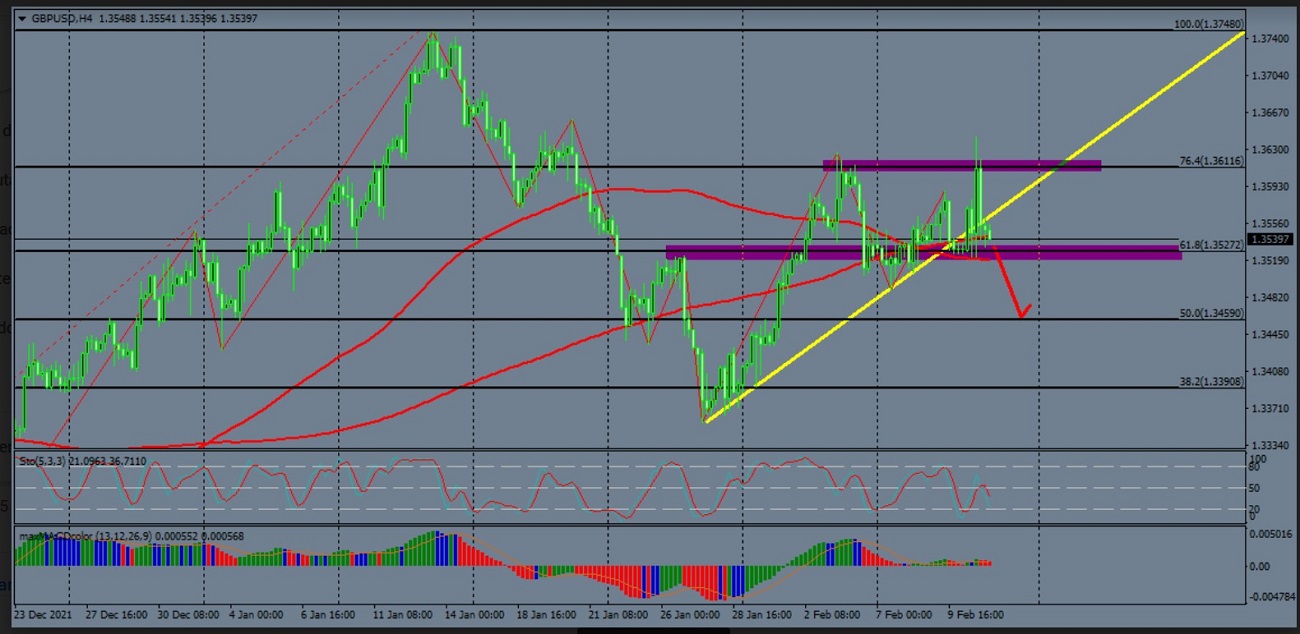The image size is (1300, 634).
Task: Select the 76.4 (1.36116) Fibonacci label
Action: point(1211,160)
